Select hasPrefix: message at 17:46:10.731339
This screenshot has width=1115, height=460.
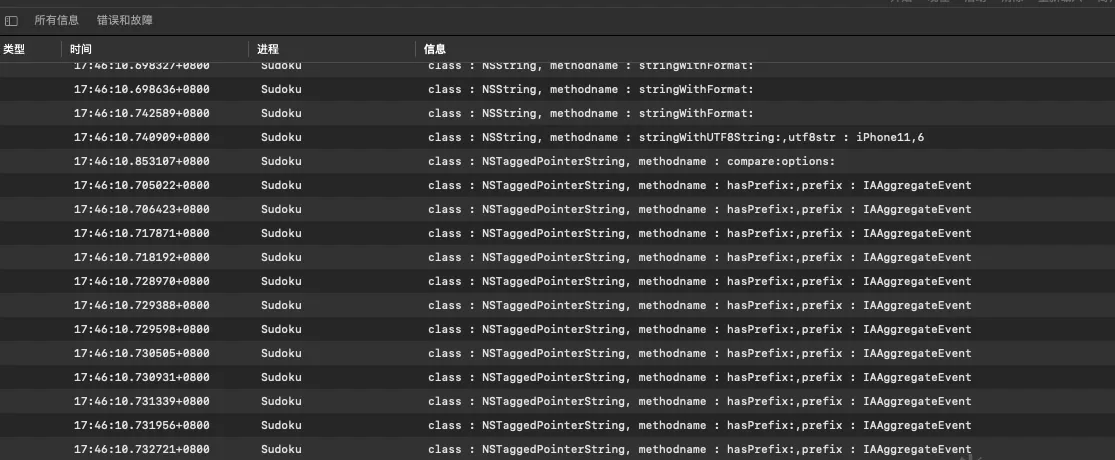pos(700,401)
